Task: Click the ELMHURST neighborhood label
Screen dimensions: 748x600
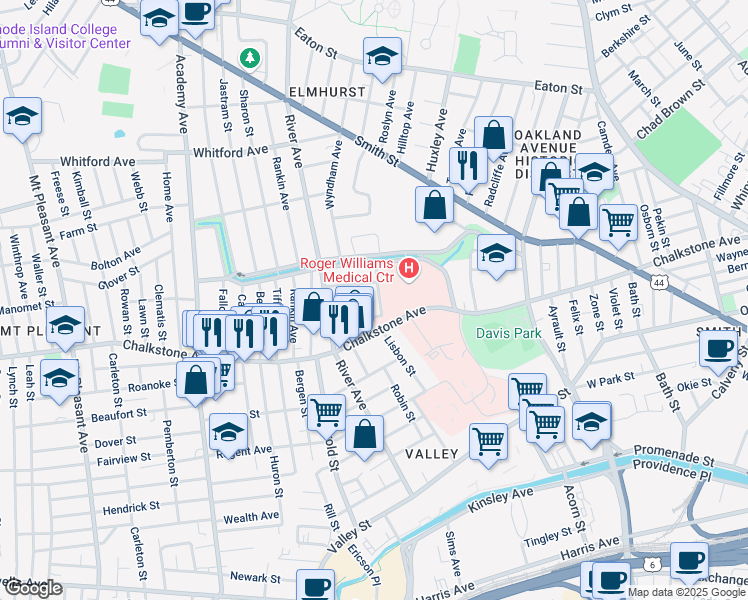Action: tap(327, 92)
